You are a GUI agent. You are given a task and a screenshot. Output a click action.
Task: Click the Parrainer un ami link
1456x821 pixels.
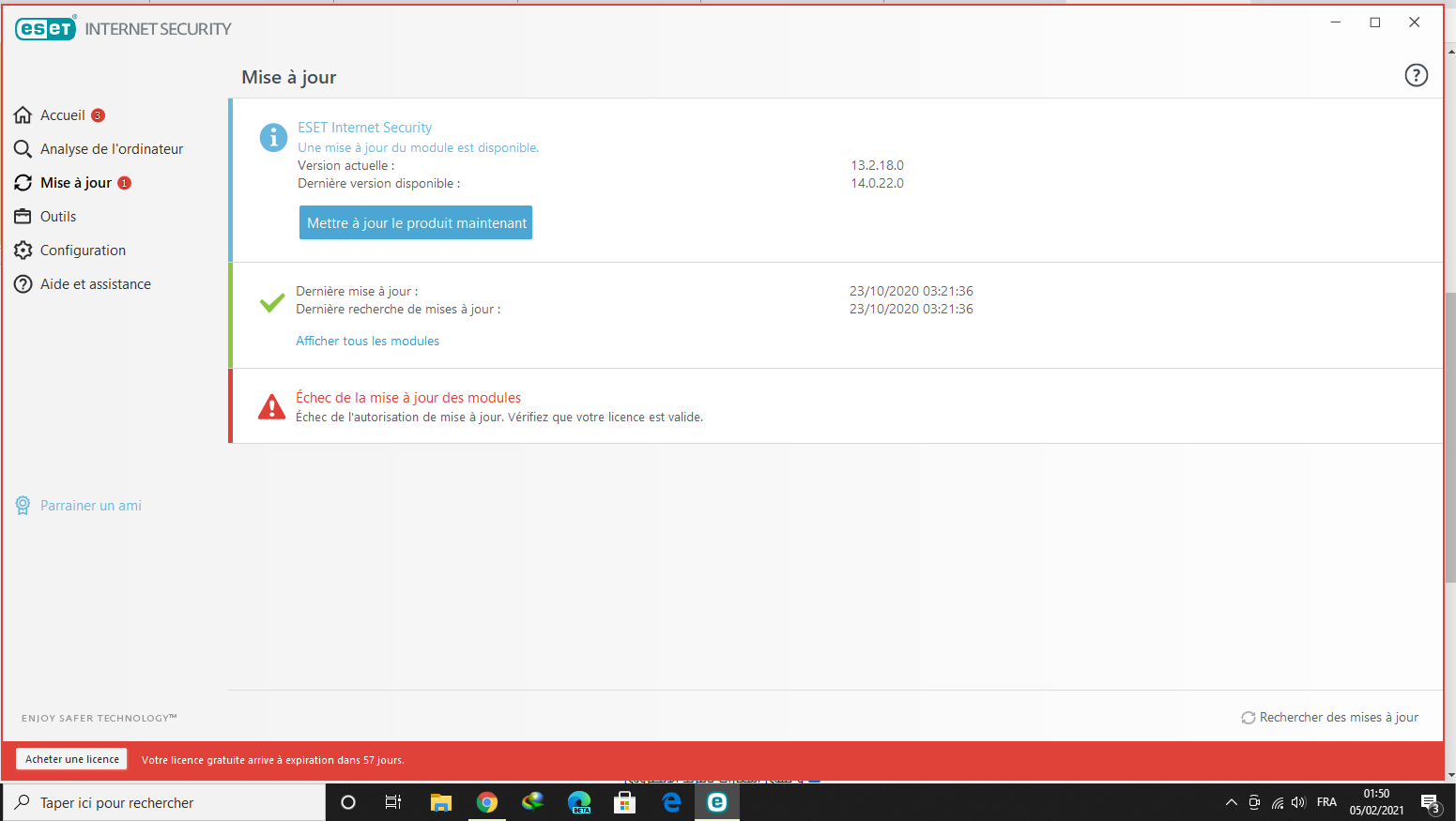point(91,506)
